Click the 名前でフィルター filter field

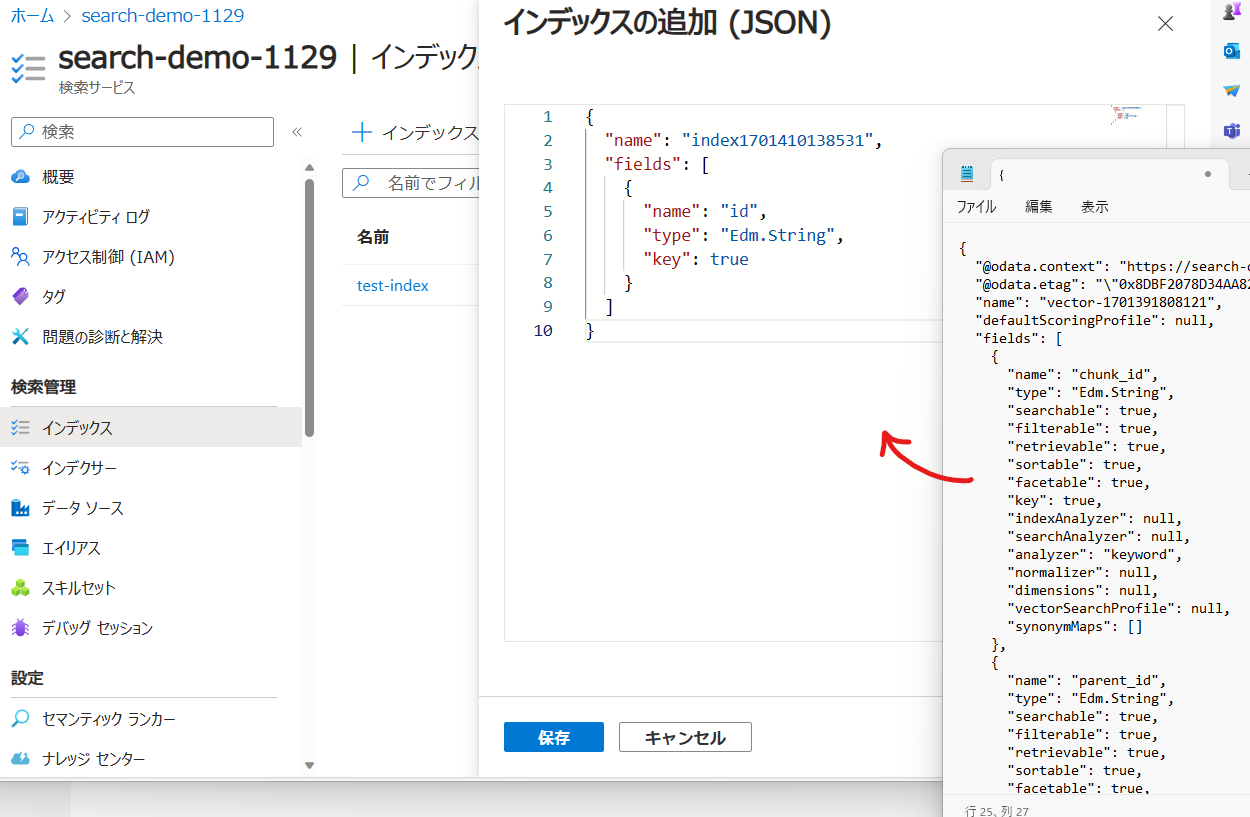click(x=411, y=183)
